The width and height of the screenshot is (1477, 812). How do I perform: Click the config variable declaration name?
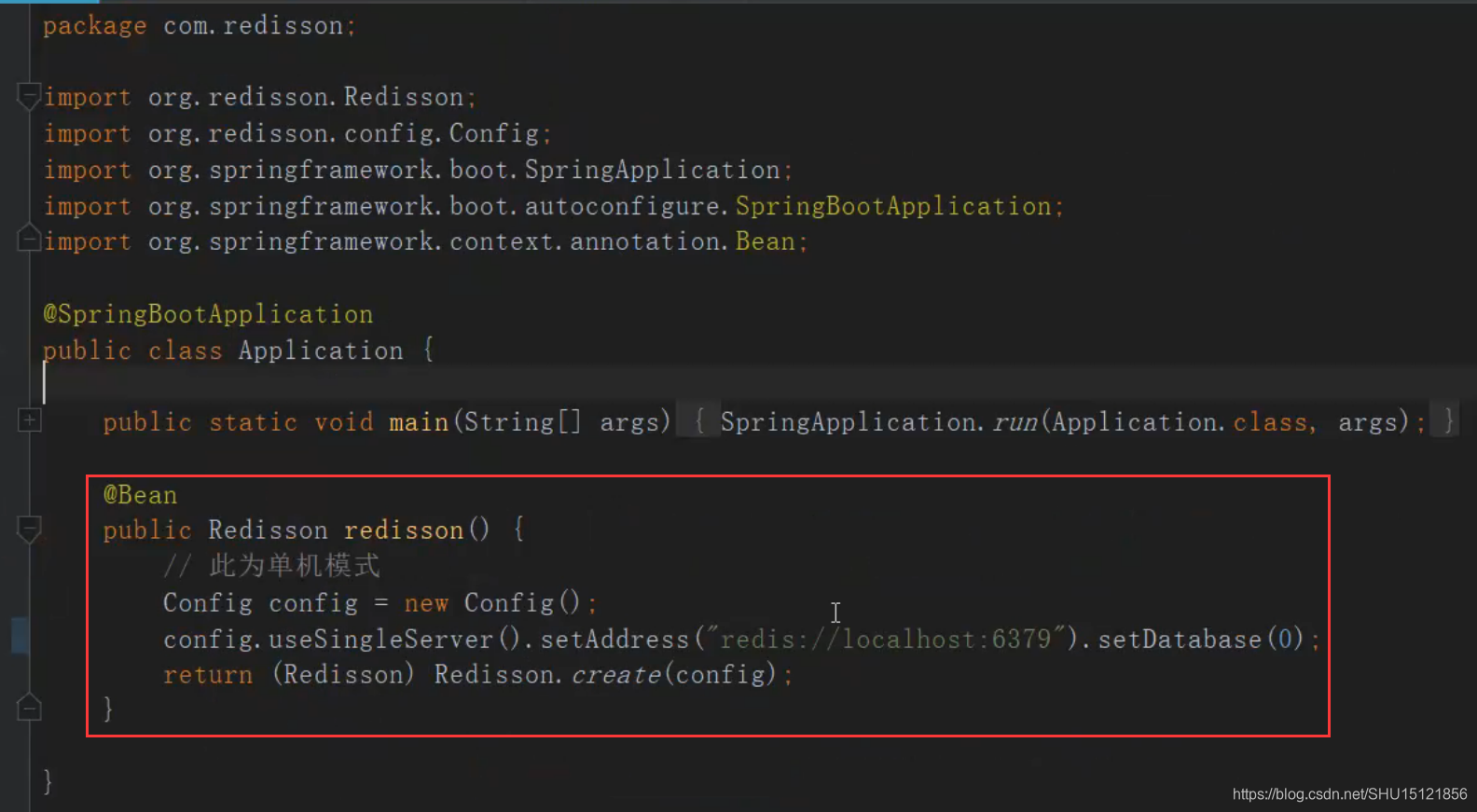[313, 603]
